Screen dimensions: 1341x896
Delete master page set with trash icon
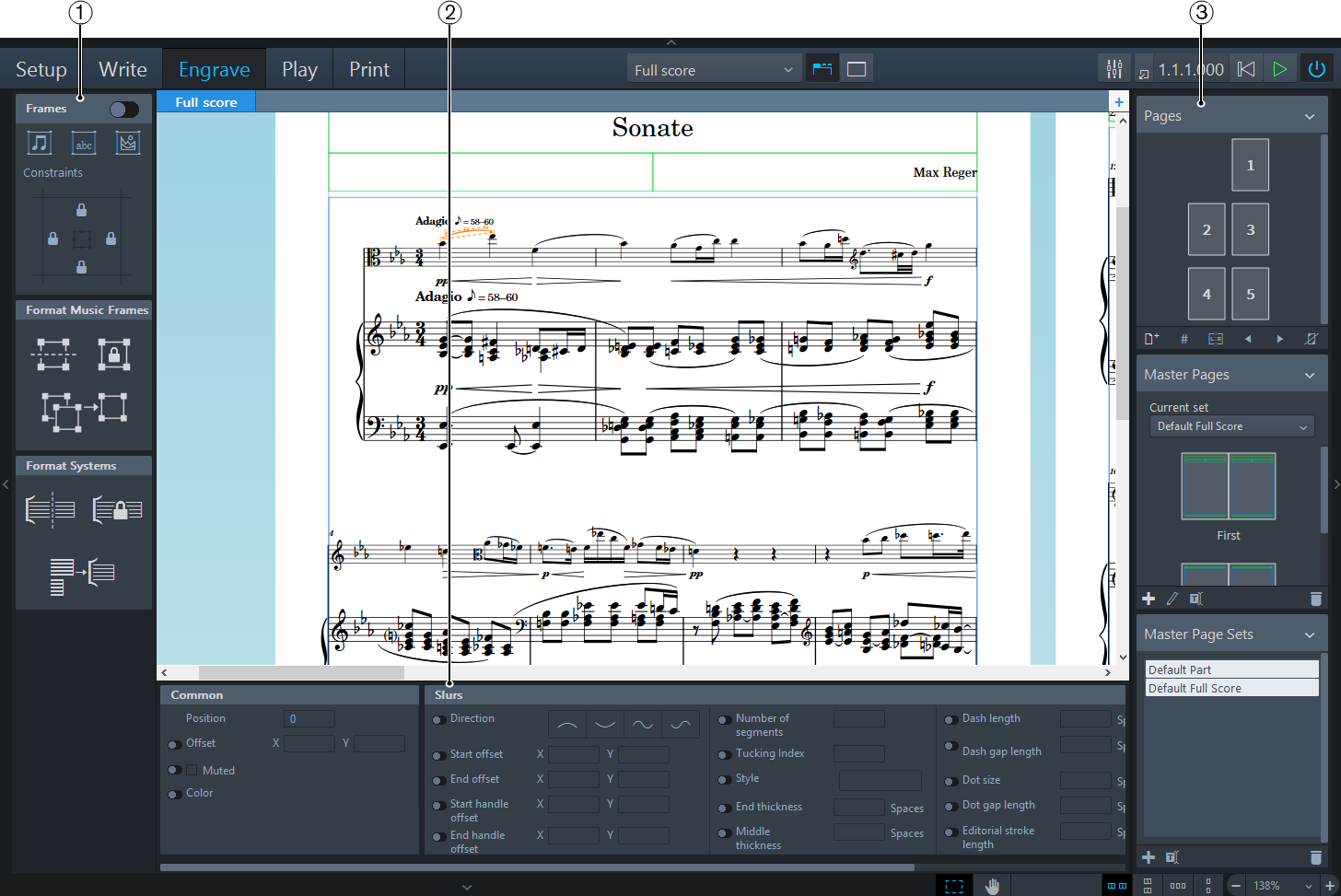click(x=1316, y=857)
